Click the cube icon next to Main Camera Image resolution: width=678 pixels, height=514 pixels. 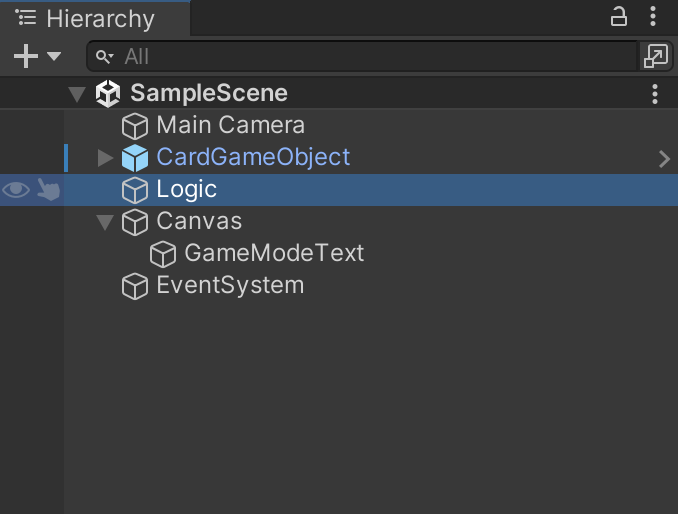pos(135,126)
